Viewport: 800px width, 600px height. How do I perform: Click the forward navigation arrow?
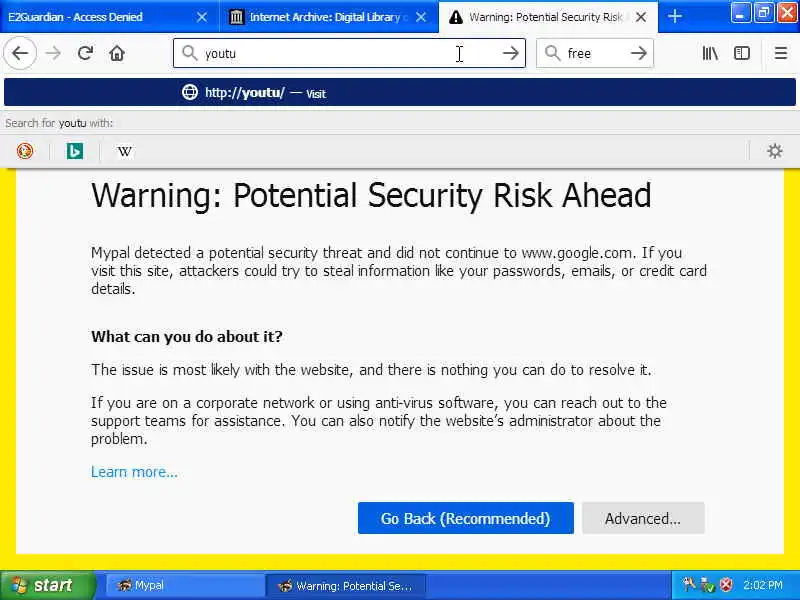(53, 53)
